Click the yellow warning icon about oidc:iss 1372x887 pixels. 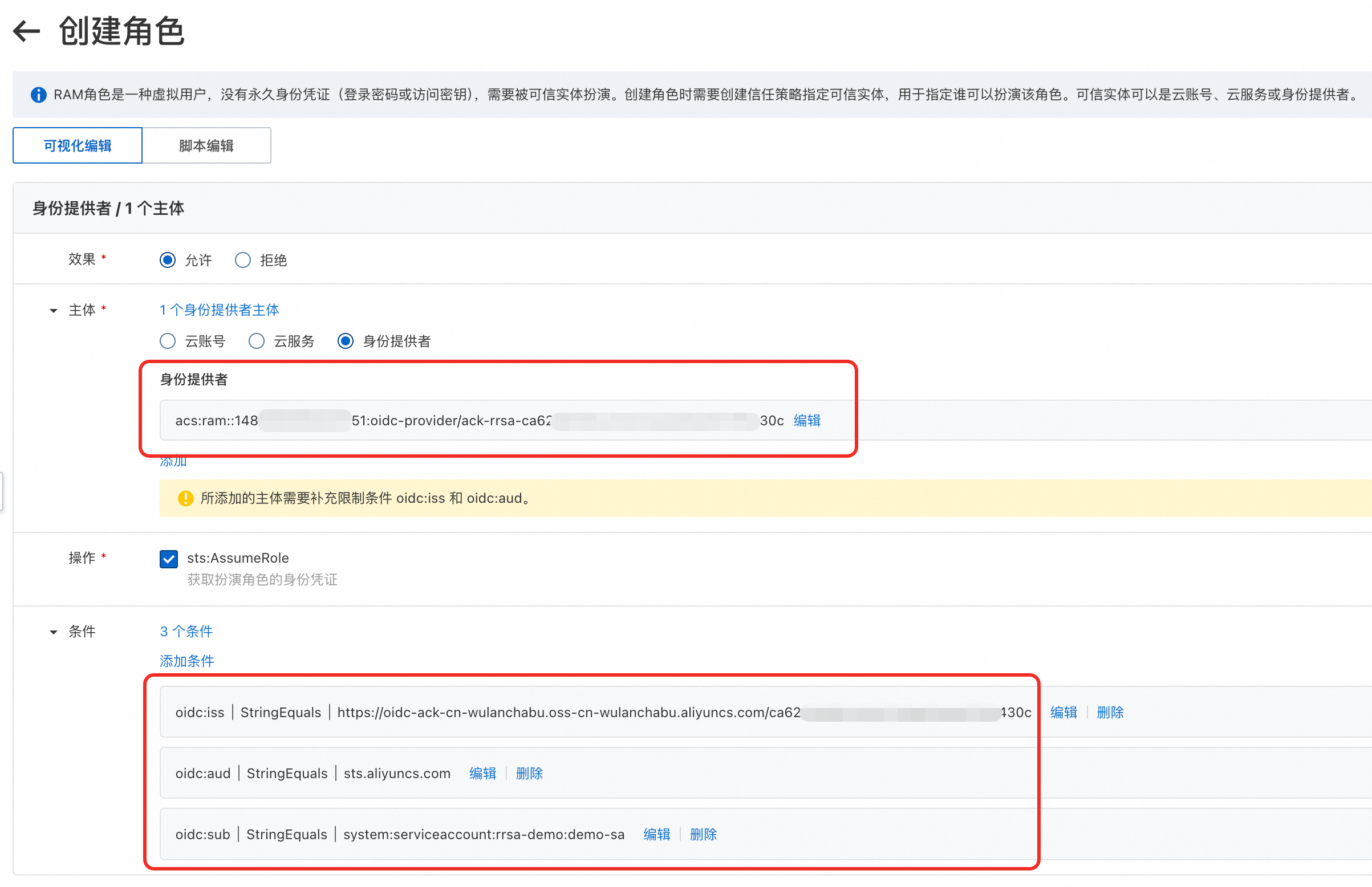pos(185,498)
